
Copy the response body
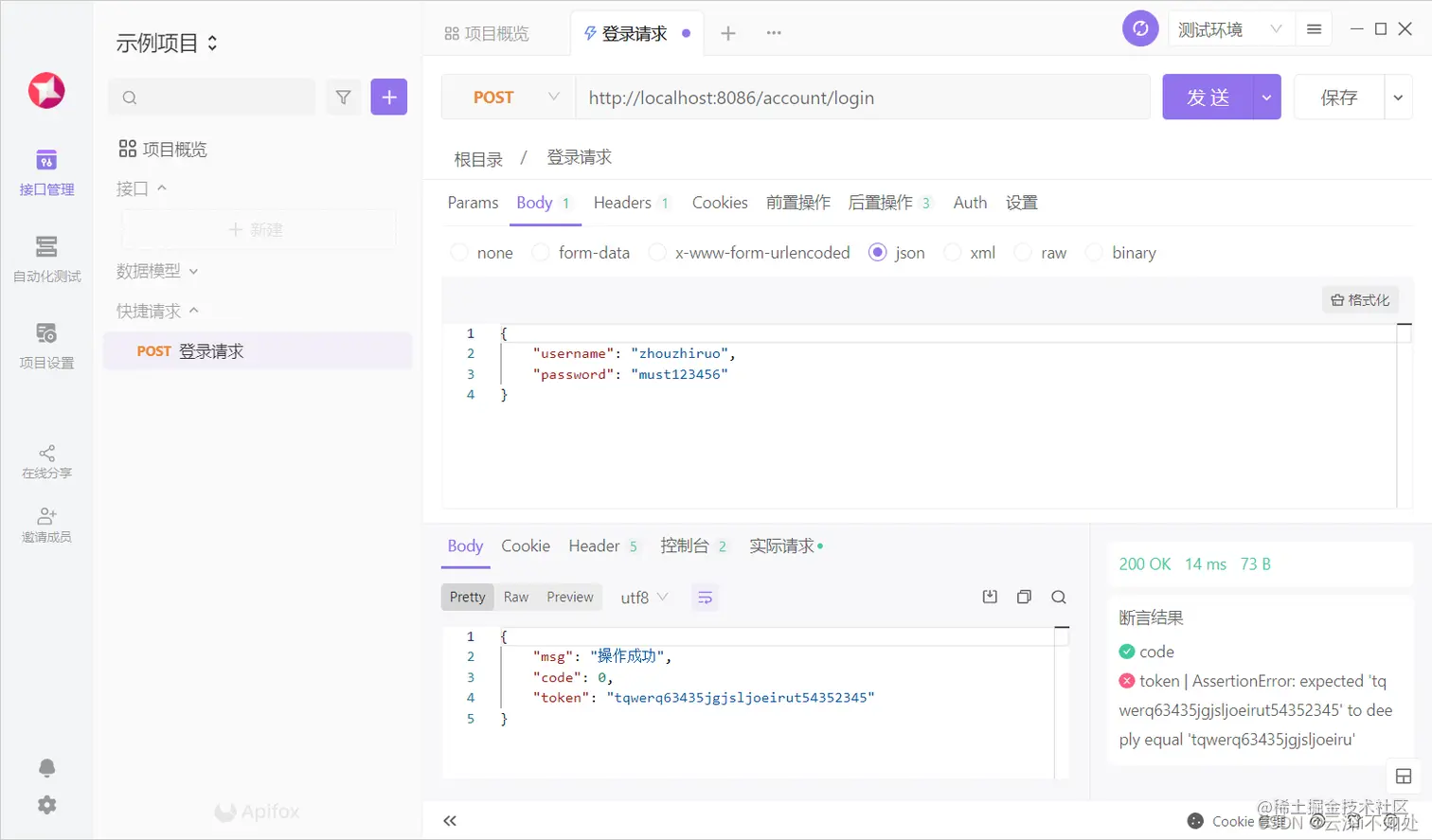coord(1024,597)
